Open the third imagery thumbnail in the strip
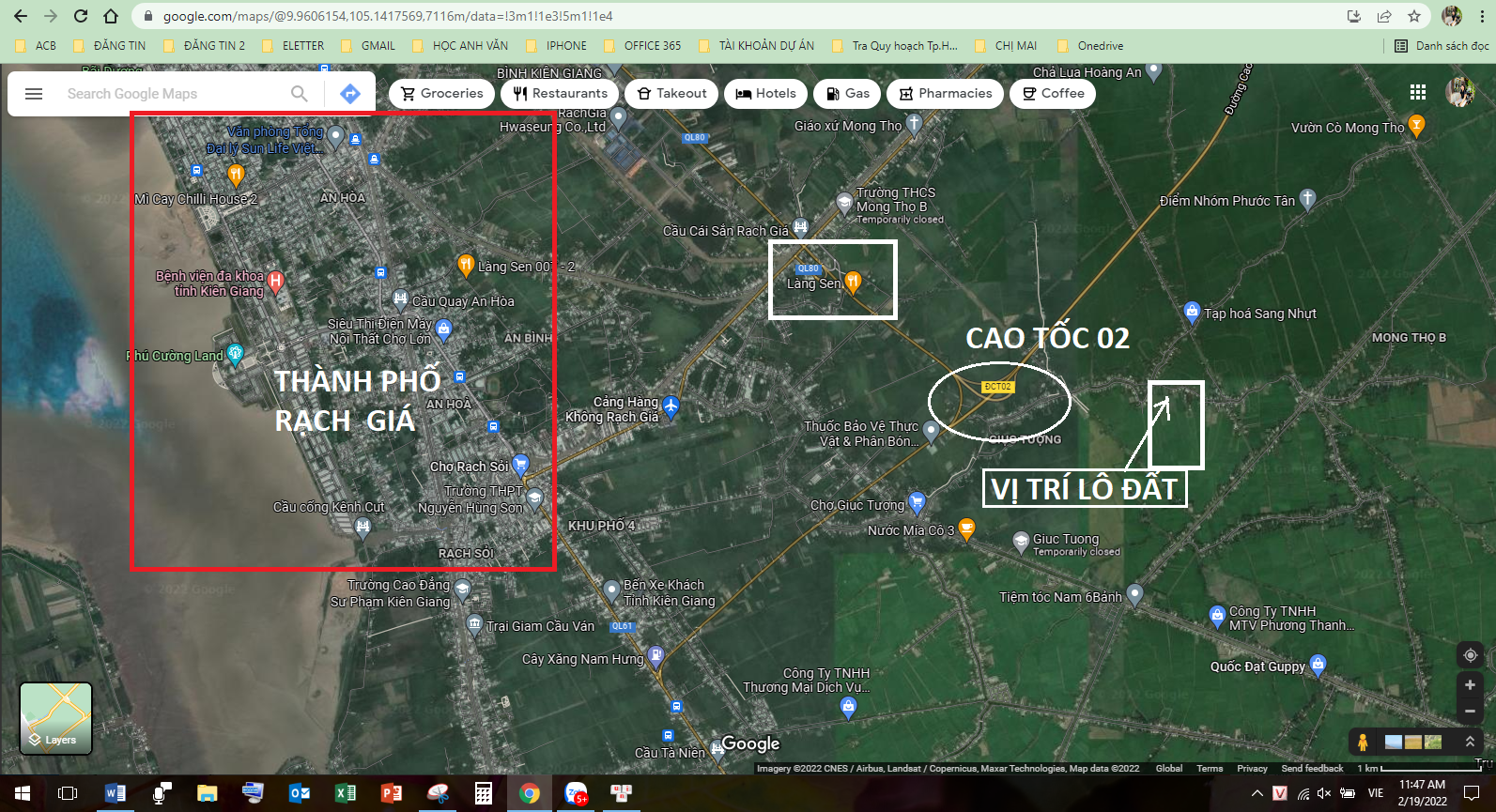 1433,743
